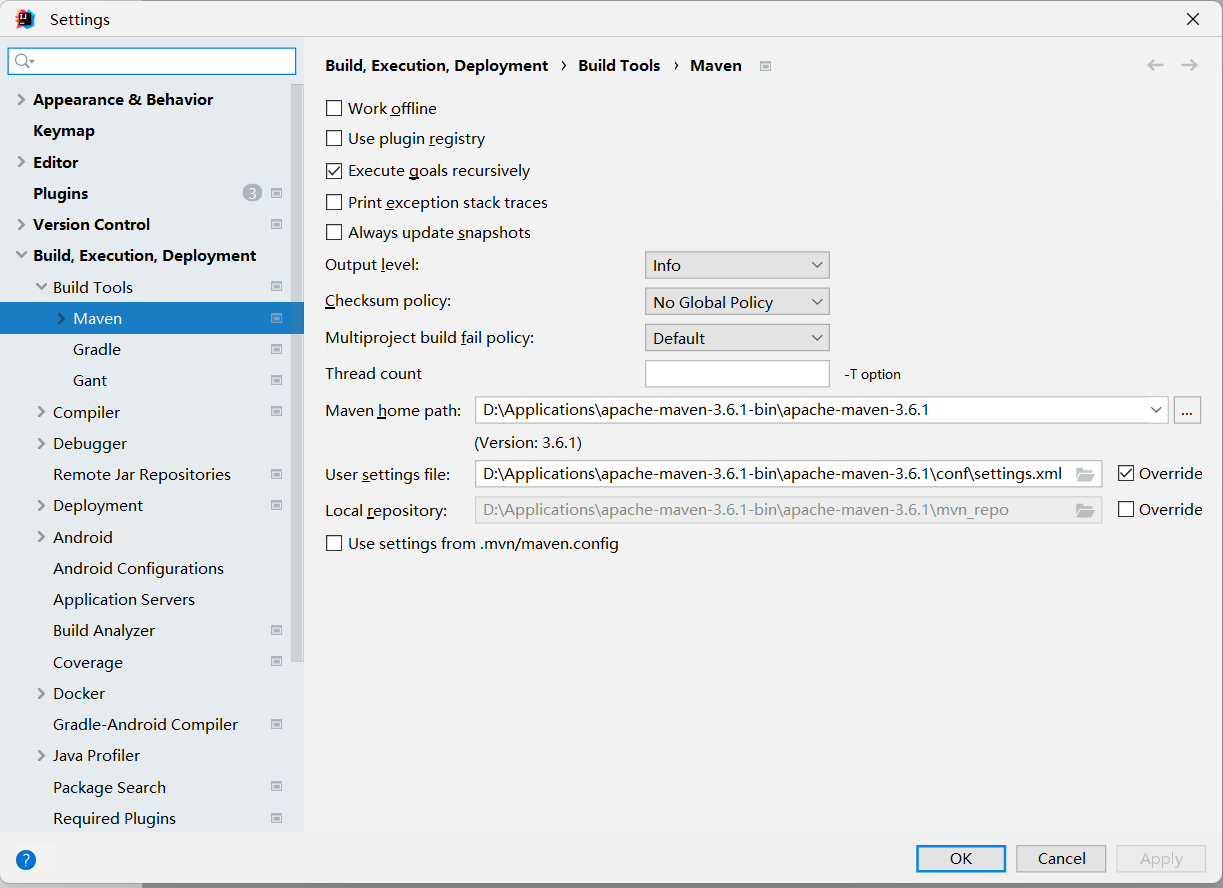The width and height of the screenshot is (1223, 888).
Task: Enable the Work offline checkbox
Action: click(x=334, y=108)
